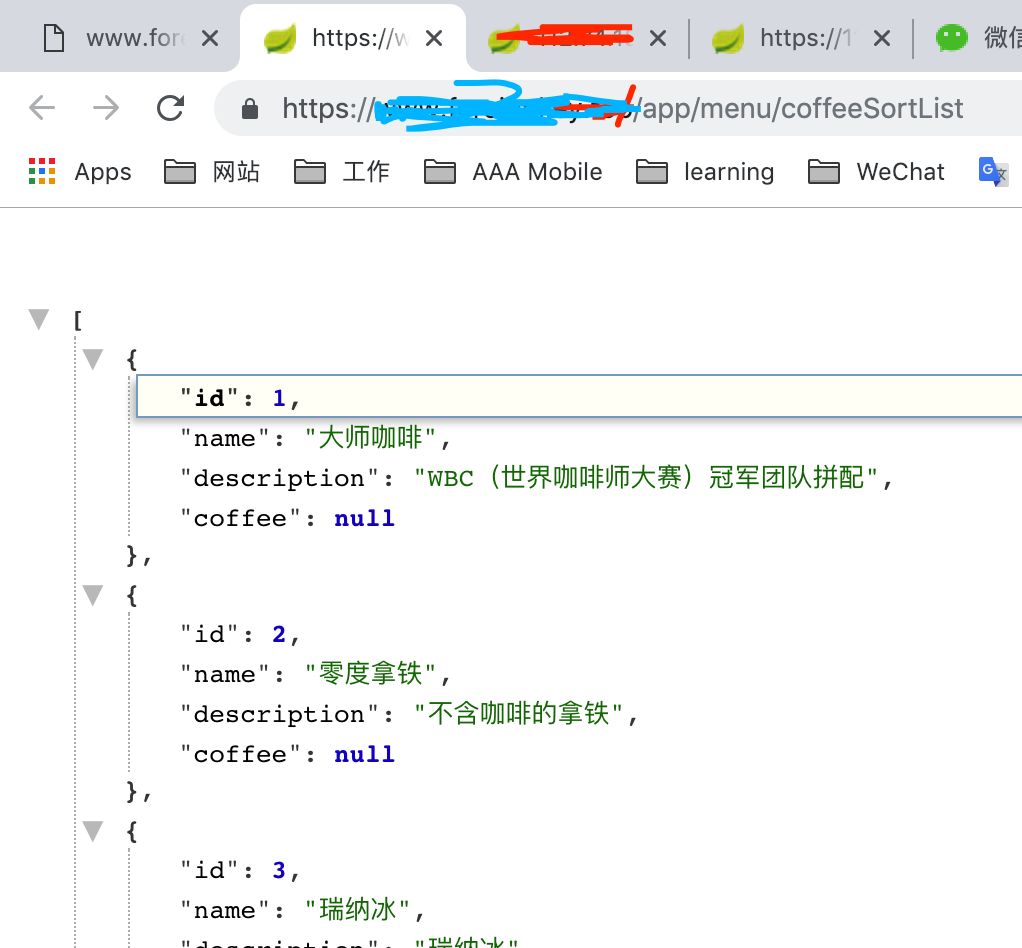The height and width of the screenshot is (948, 1022).
Task: Click the name value "瑞纳冰"
Action: pos(357,910)
